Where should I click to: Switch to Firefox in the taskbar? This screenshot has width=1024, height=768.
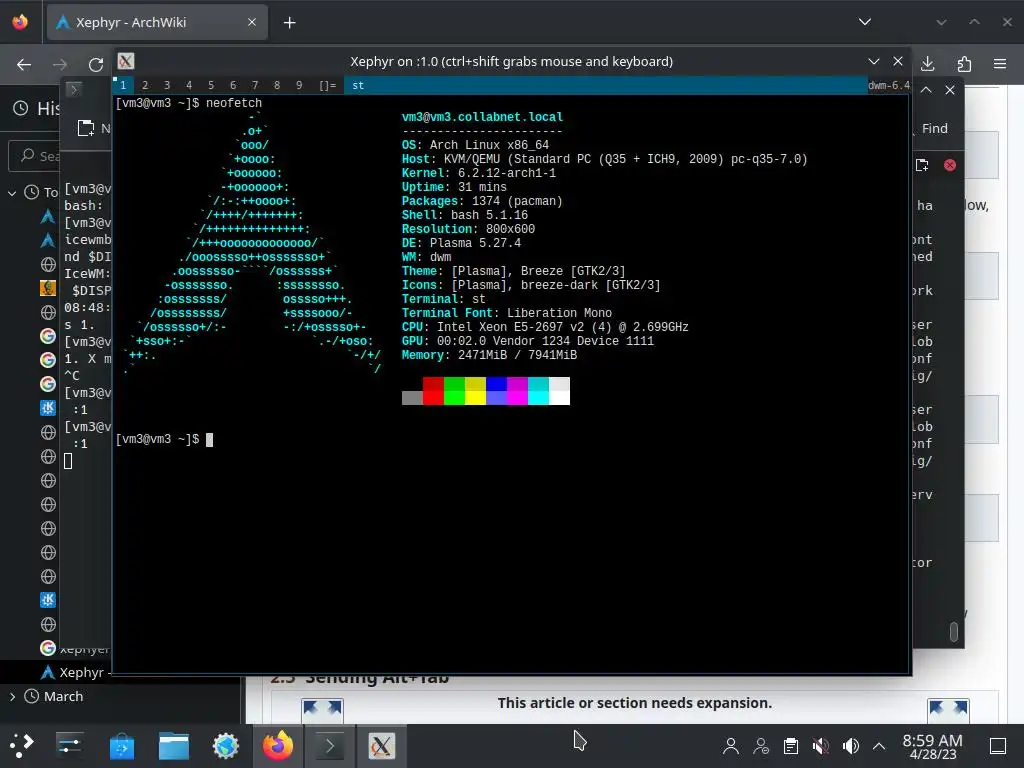pos(278,746)
